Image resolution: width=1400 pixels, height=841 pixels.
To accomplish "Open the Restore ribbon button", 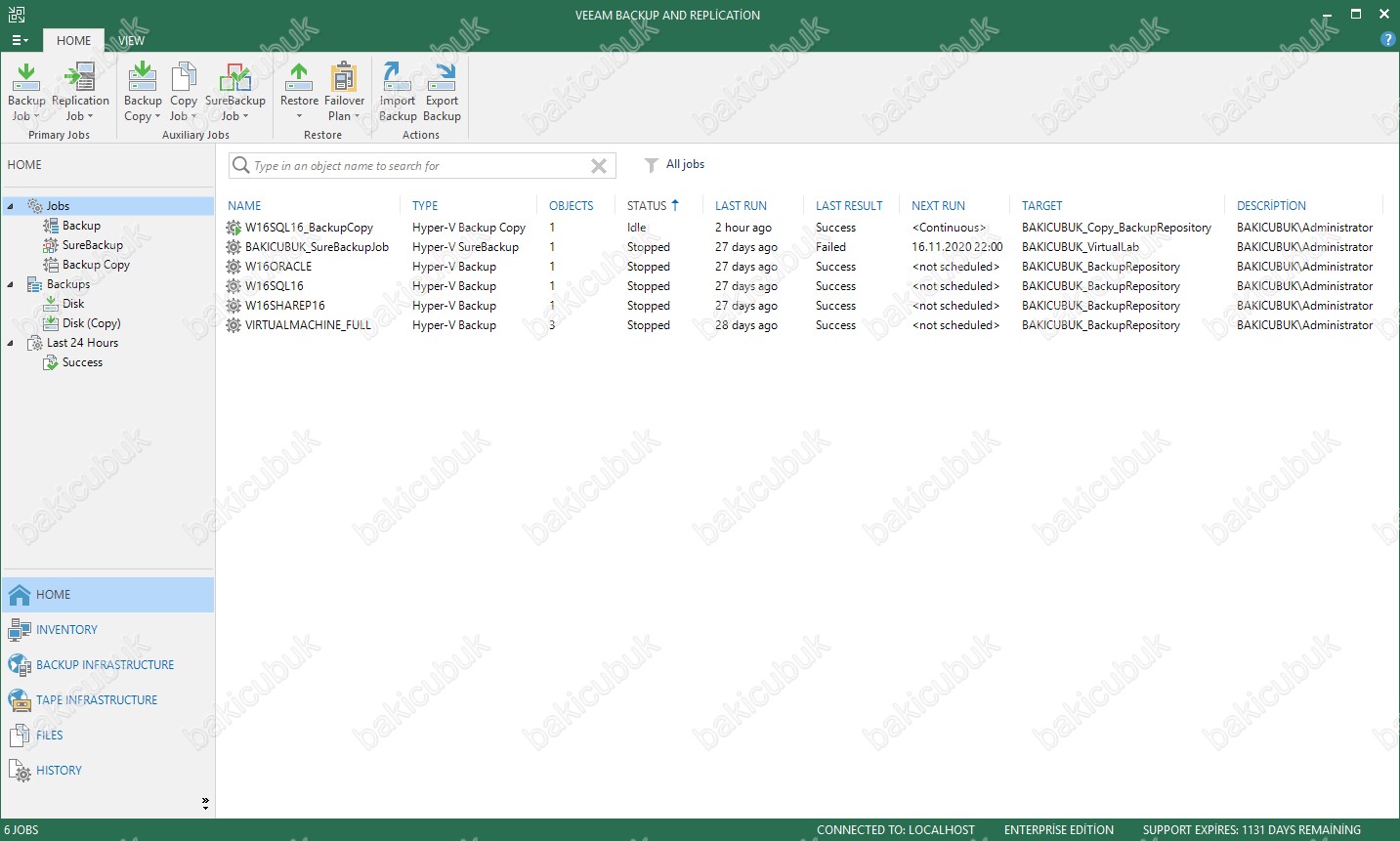I will [299, 92].
